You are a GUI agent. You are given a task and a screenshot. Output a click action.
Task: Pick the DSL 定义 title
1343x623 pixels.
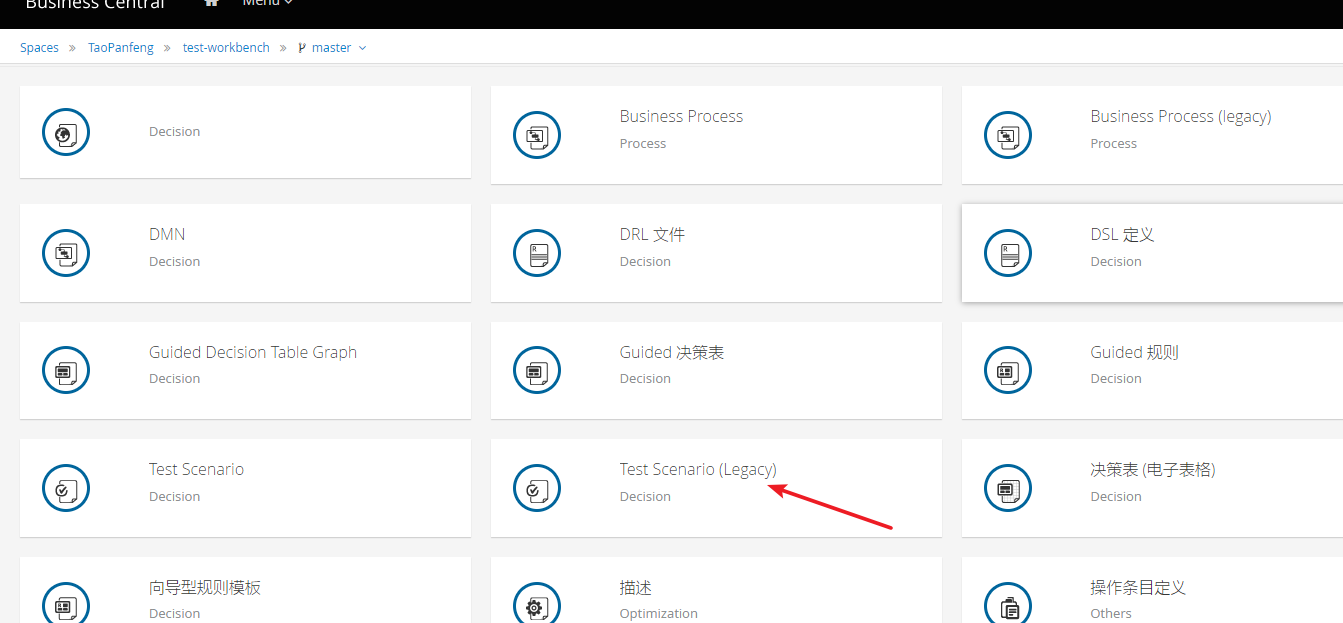(1122, 234)
